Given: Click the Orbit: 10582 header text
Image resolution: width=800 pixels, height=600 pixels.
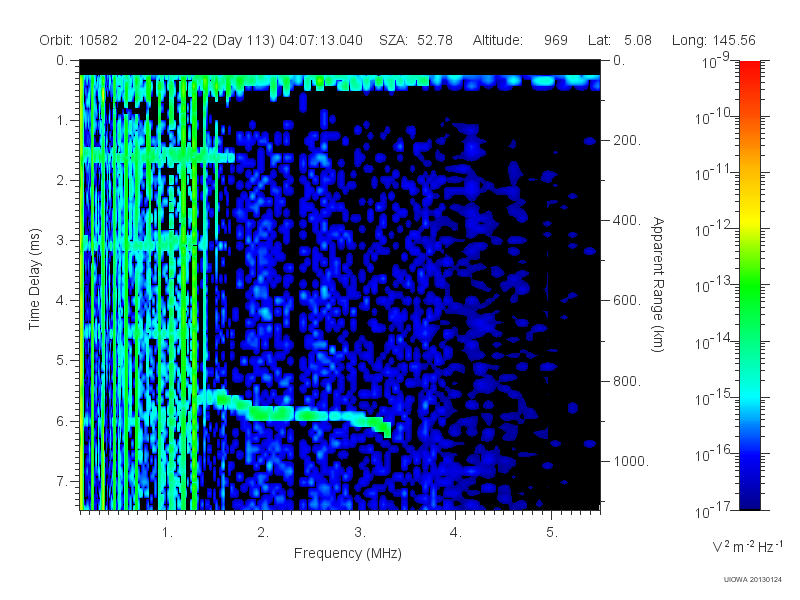Looking at the screenshot, I should pyautogui.click(x=79, y=40).
